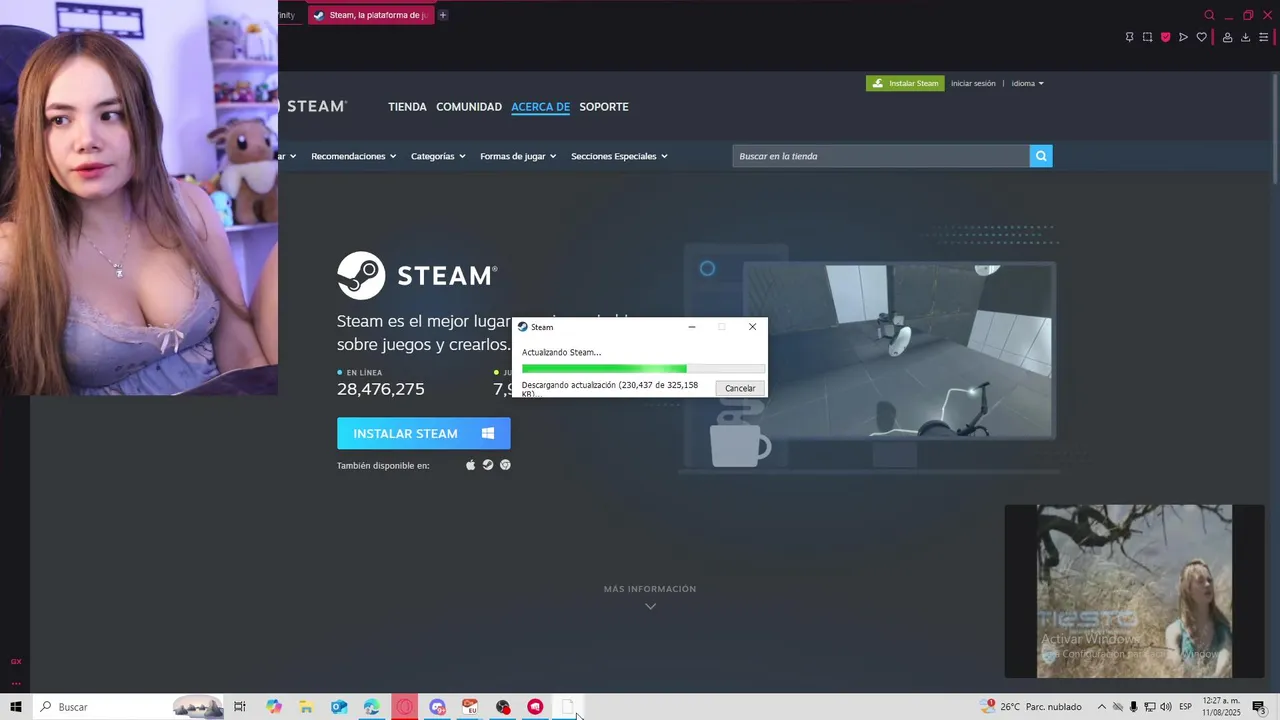Open browser downloads icon
This screenshot has width=1280, height=720.
tap(1245, 37)
